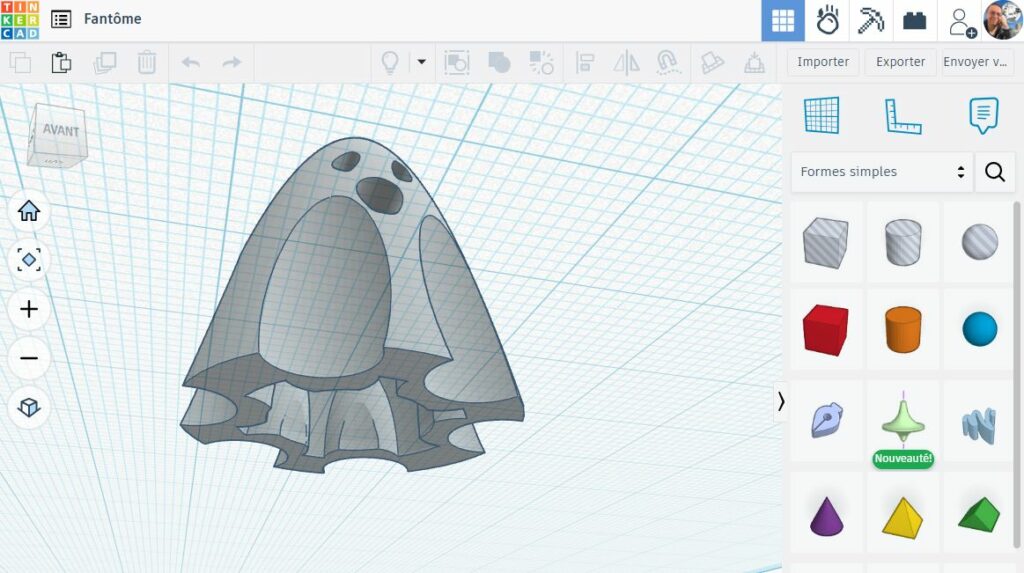Screen dimensions: 1024x573
Task: Open the Workplane tool in the side panel
Action: coord(822,116)
